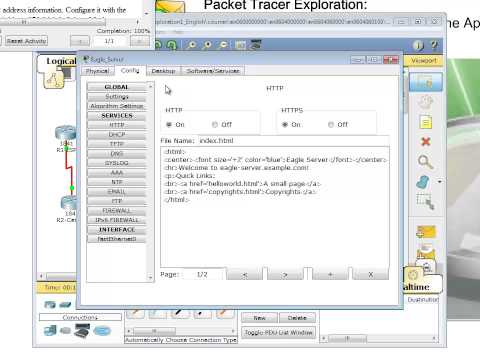Open the NTP service settings
Image resolution: width=480 pixels, height=360 pixels.
click(x=117, y=182)
